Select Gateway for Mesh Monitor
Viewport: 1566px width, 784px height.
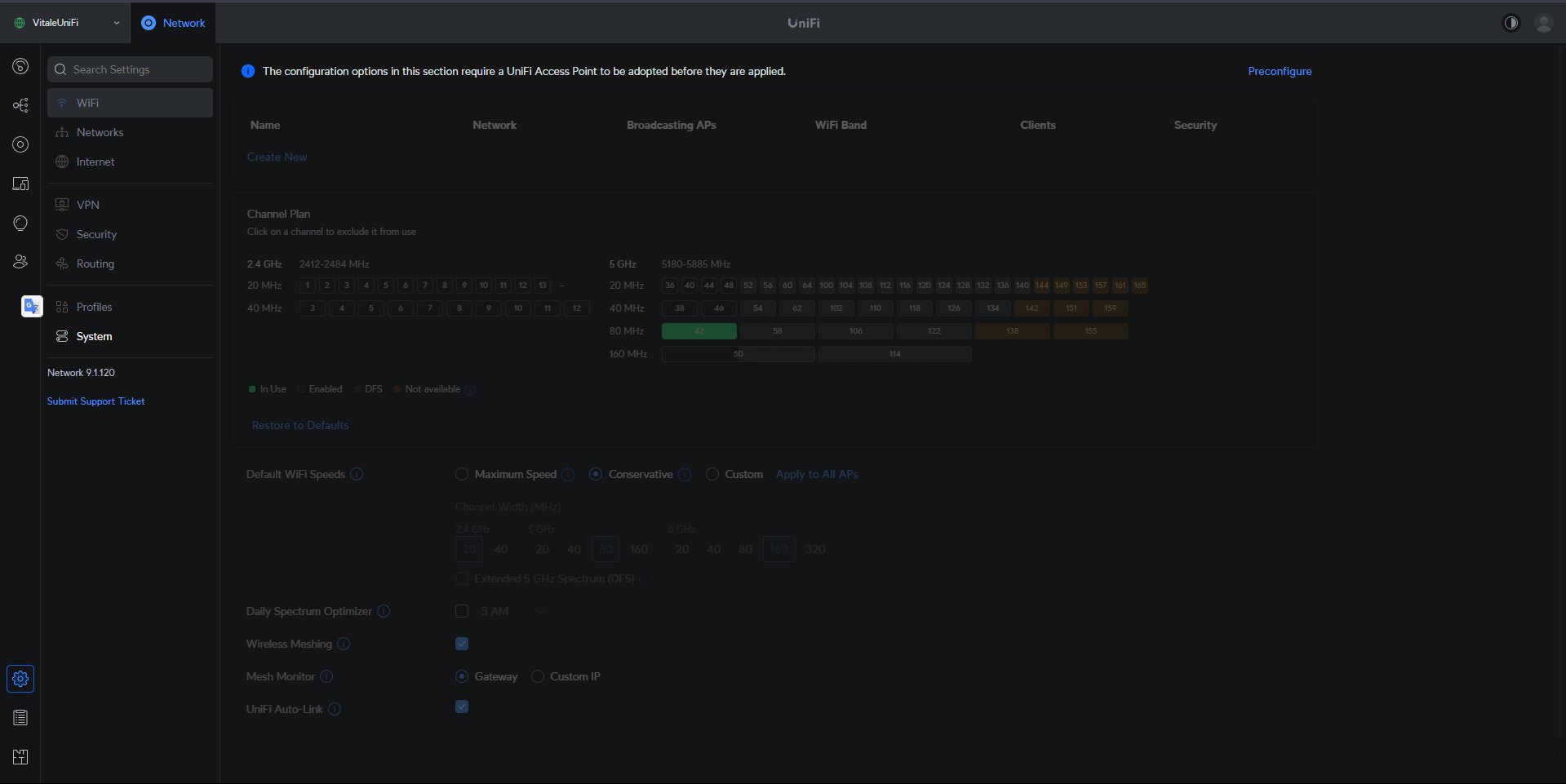[x=462, y=676]
